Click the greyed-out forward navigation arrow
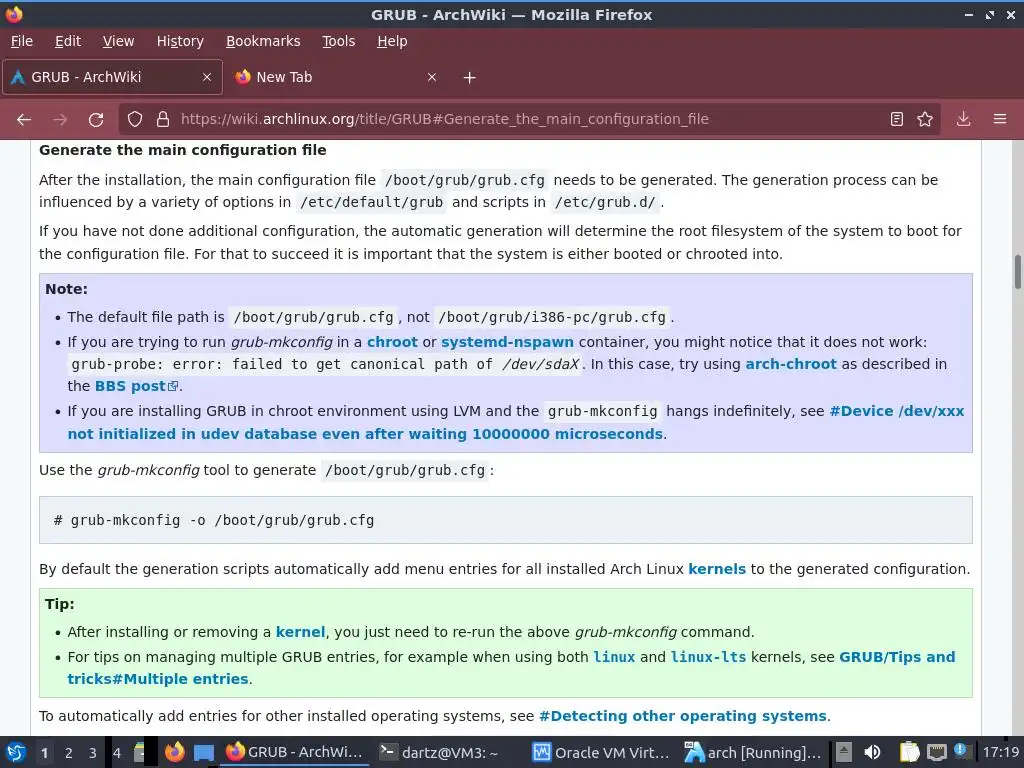Viewport: 1024px width, 768px height. 60,120
